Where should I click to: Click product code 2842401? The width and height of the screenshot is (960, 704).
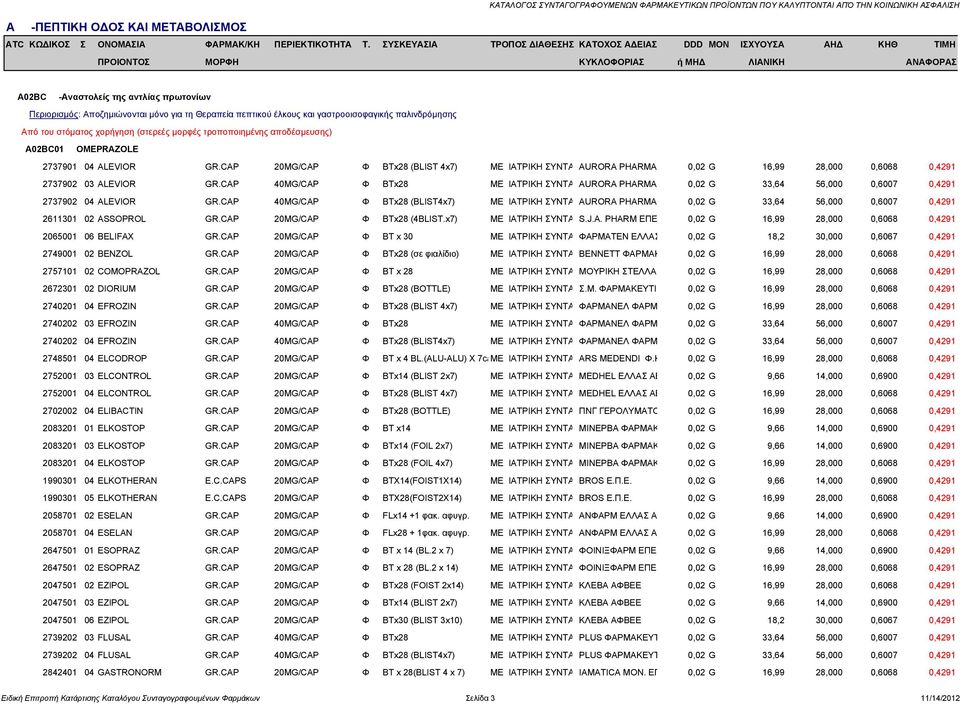(x=59, y=672)
